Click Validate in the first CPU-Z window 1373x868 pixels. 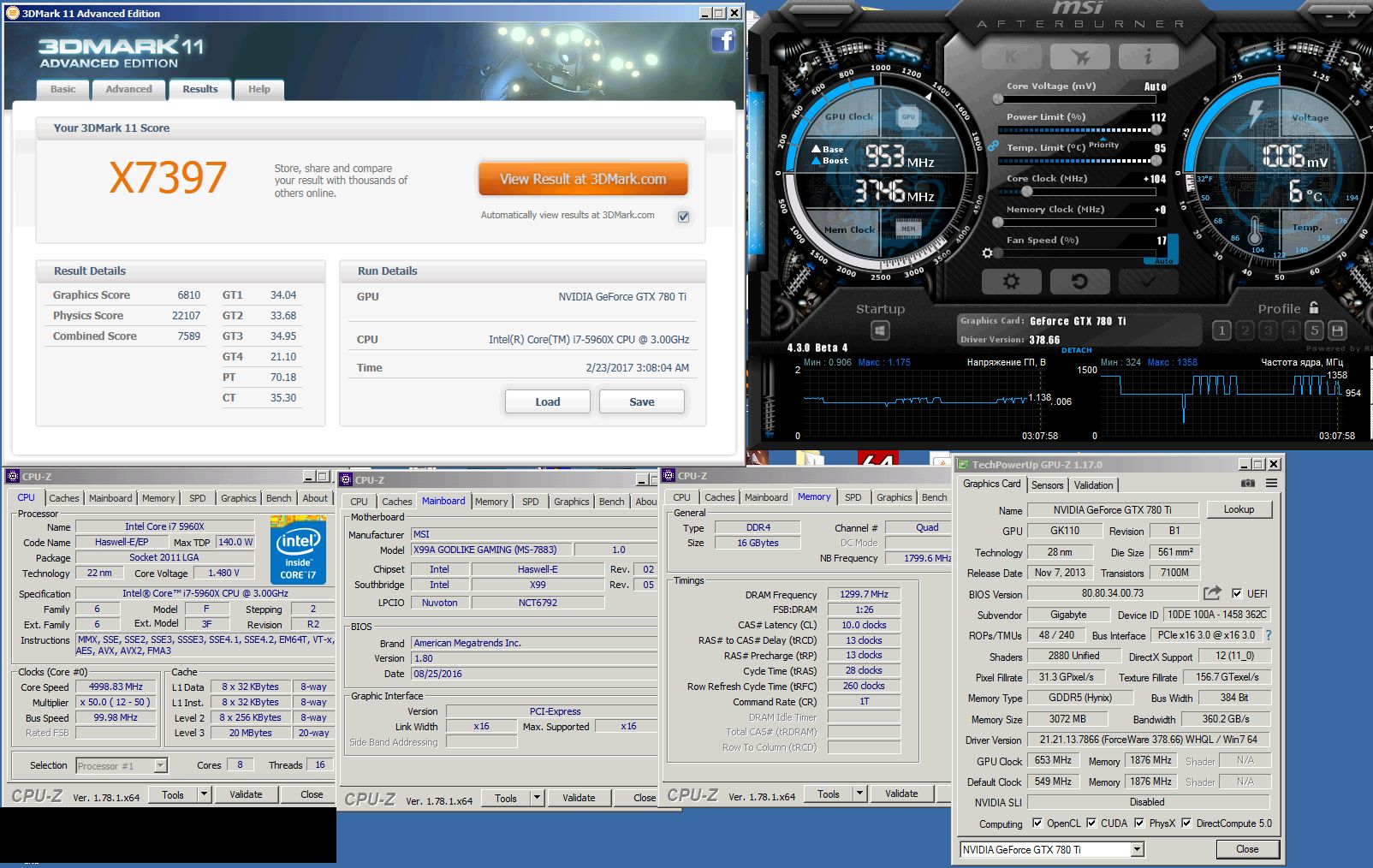tap(246, 794)
